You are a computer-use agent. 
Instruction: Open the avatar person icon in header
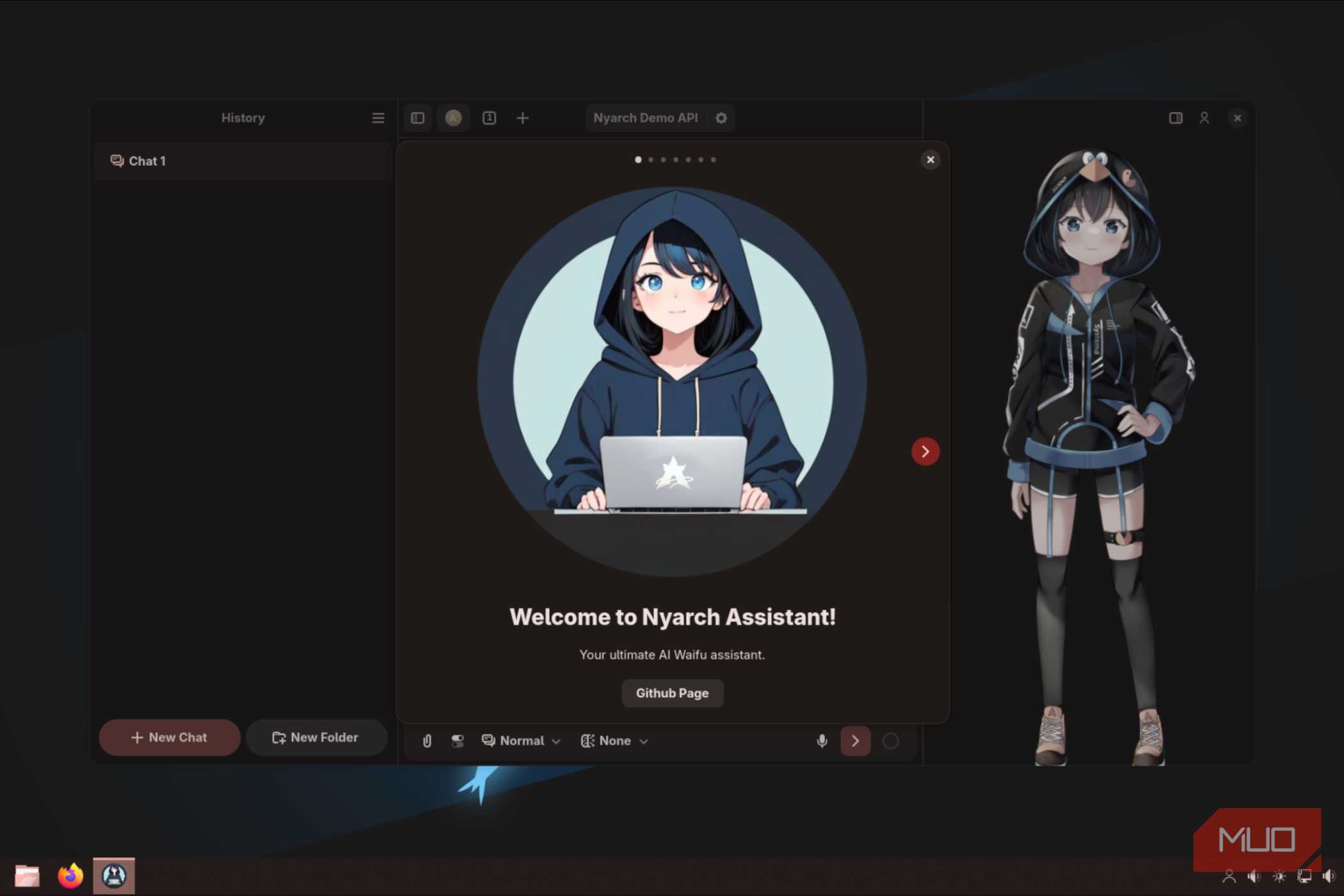coord(1204,118)
